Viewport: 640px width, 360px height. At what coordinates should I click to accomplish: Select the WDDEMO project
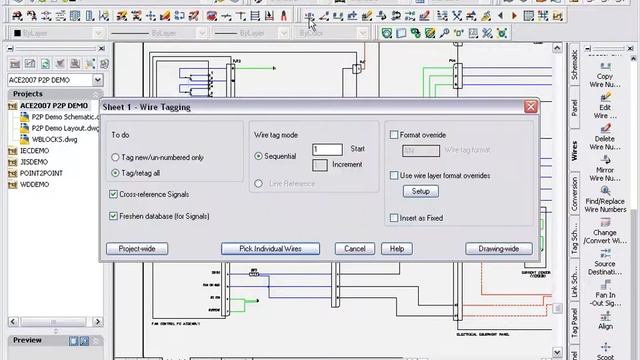point(35,184)
